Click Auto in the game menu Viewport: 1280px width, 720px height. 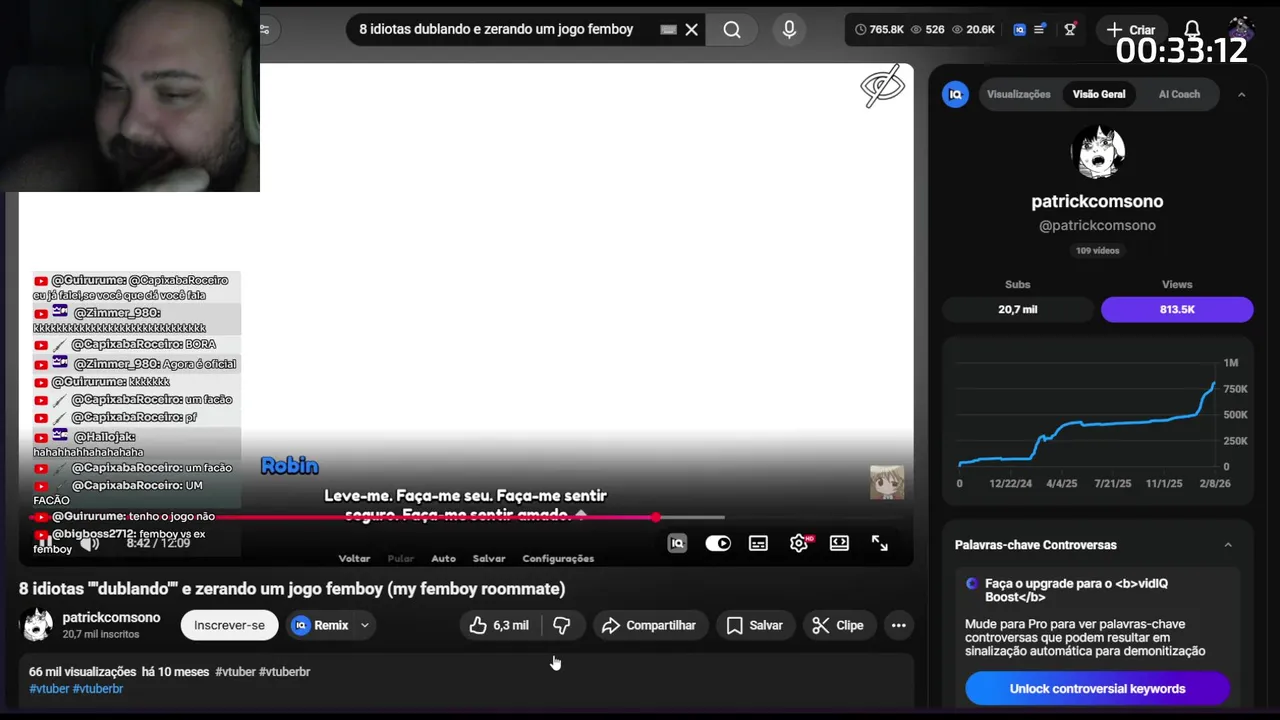[443, 559]
